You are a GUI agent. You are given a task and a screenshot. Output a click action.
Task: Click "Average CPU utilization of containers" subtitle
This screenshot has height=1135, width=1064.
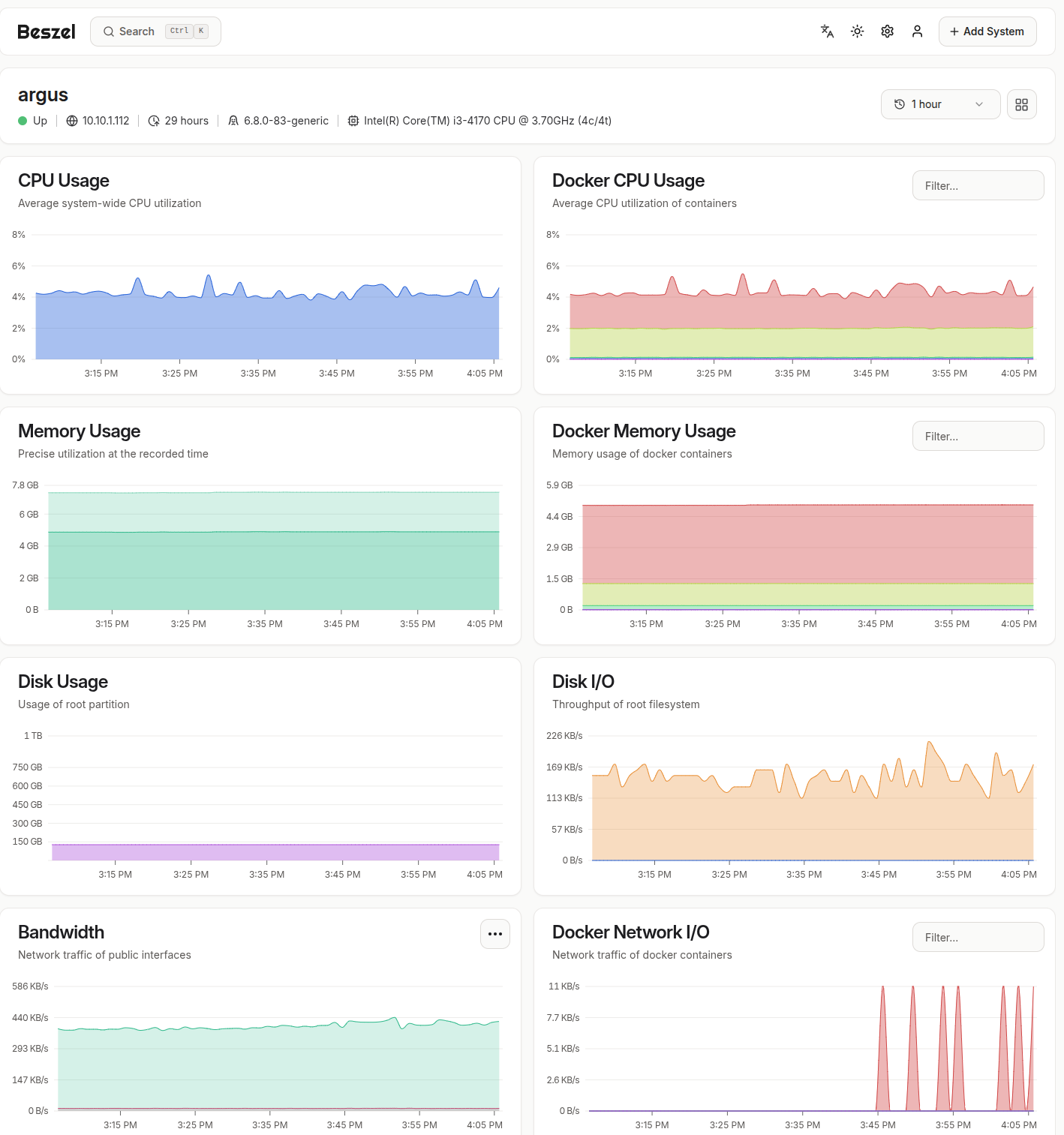(645, 203)
